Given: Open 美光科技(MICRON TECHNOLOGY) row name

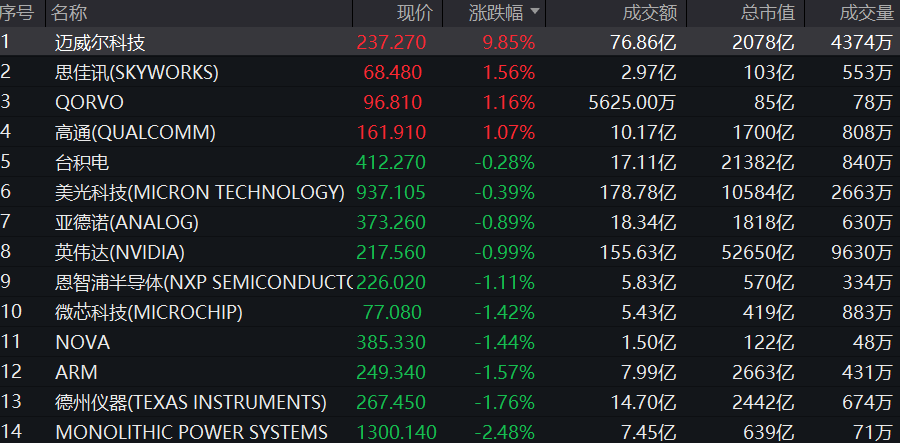Looking at the screenshot, I should coord(200,192).
